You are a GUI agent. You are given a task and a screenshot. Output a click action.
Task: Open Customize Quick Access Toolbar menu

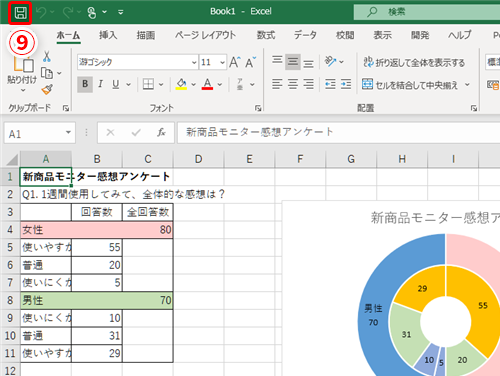121,12
